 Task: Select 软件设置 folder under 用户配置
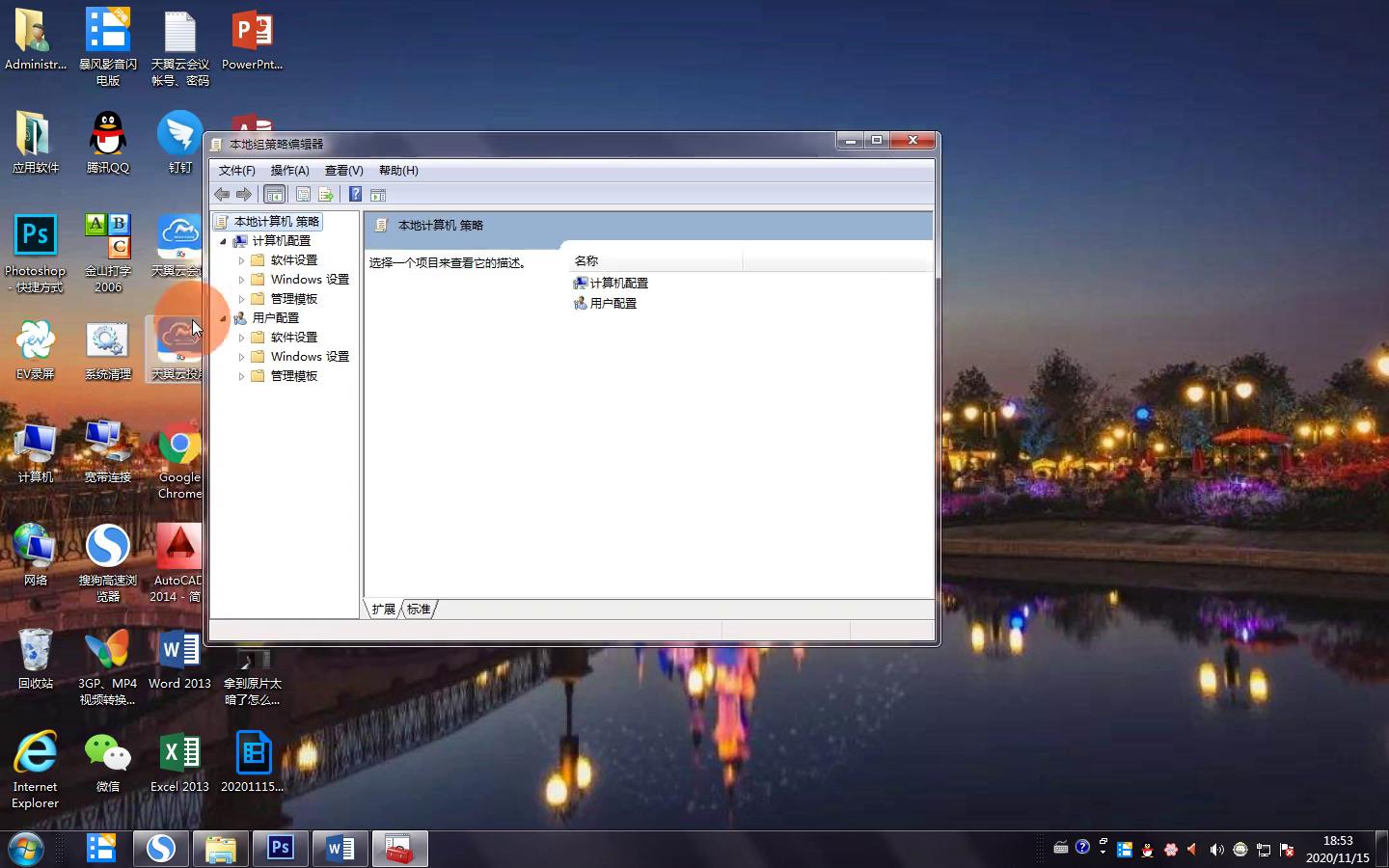[293, 338]
